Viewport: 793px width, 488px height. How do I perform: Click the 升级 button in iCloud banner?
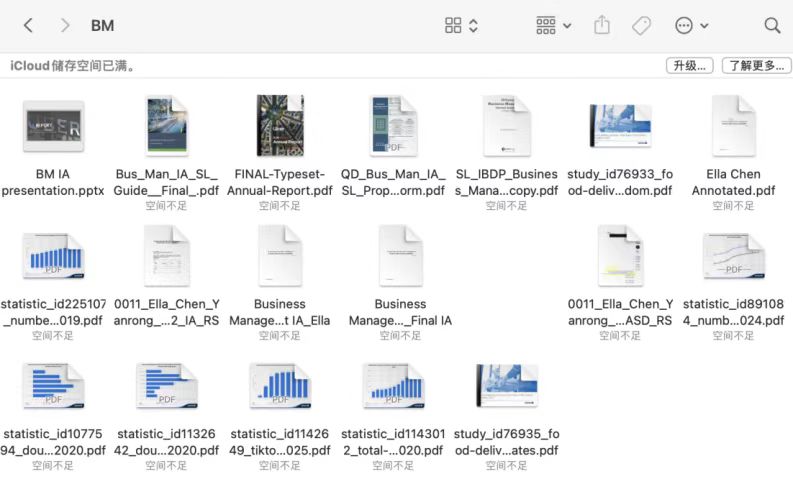[x=689, y=66]
